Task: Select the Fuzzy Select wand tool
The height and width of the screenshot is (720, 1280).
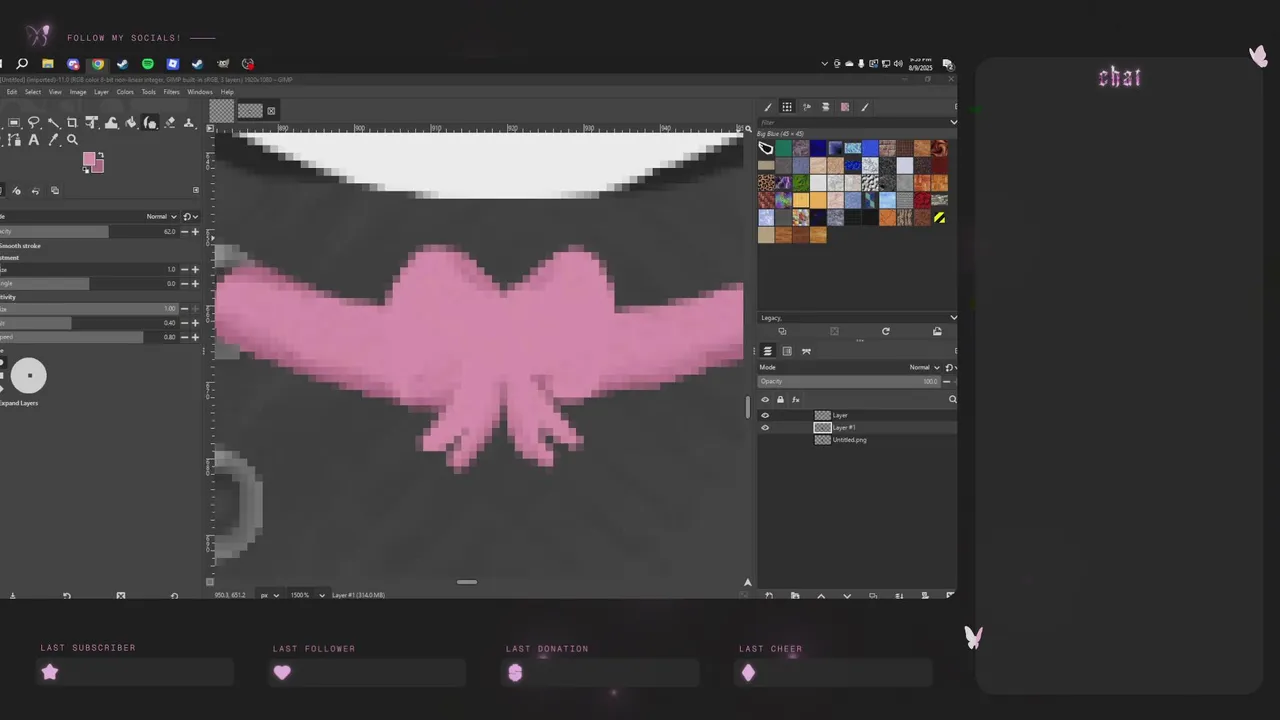Action: pos(53,123)
